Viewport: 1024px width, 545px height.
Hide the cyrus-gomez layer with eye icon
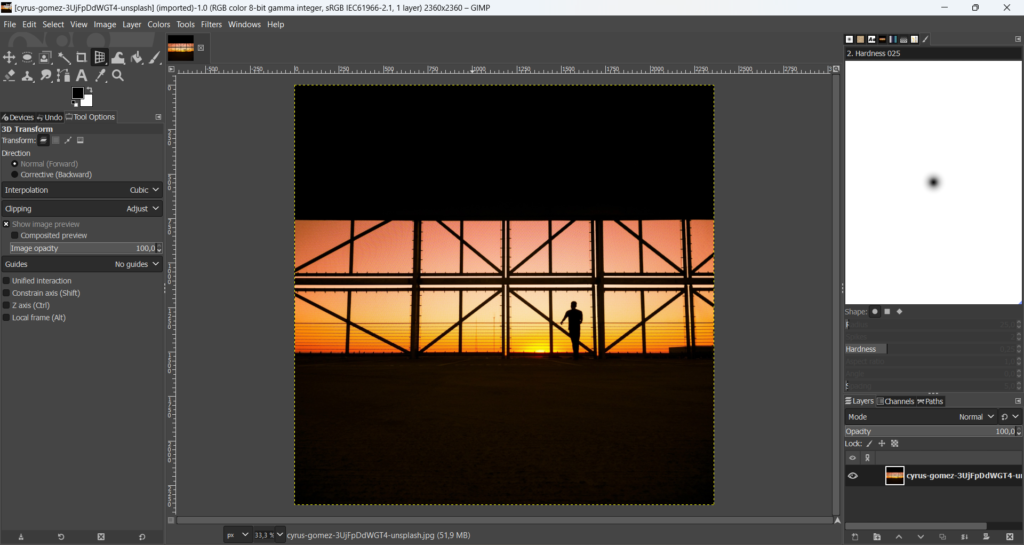click(x=853, y=476)
